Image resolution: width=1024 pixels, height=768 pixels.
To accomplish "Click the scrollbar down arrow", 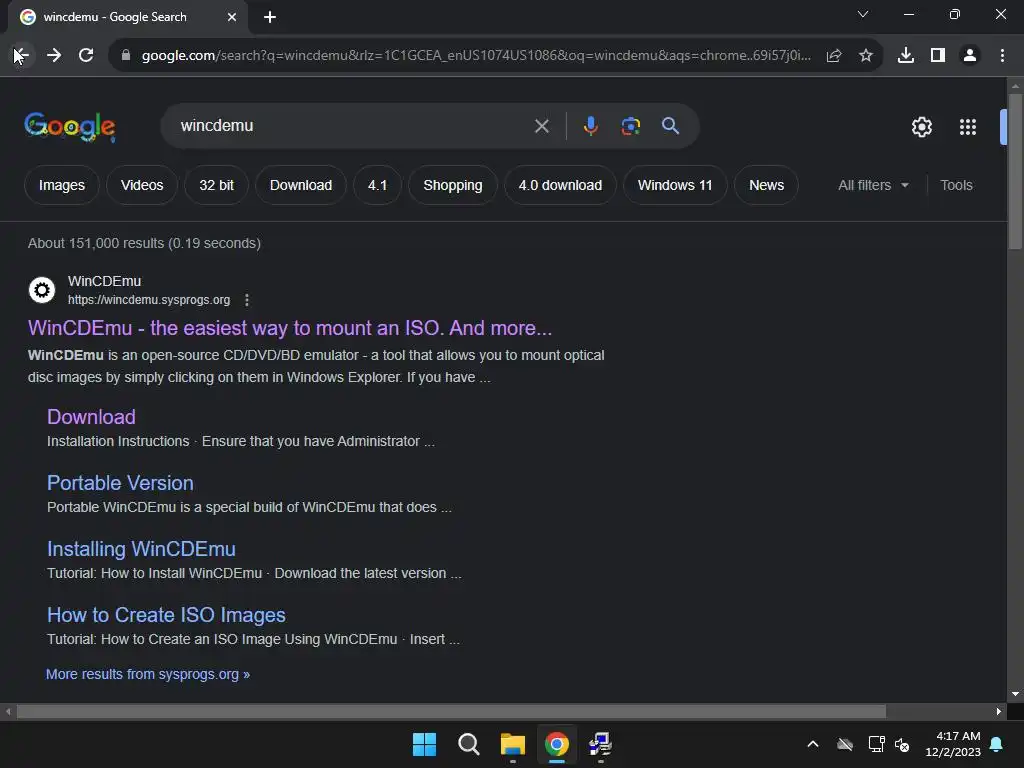I will click(1015, 694).
